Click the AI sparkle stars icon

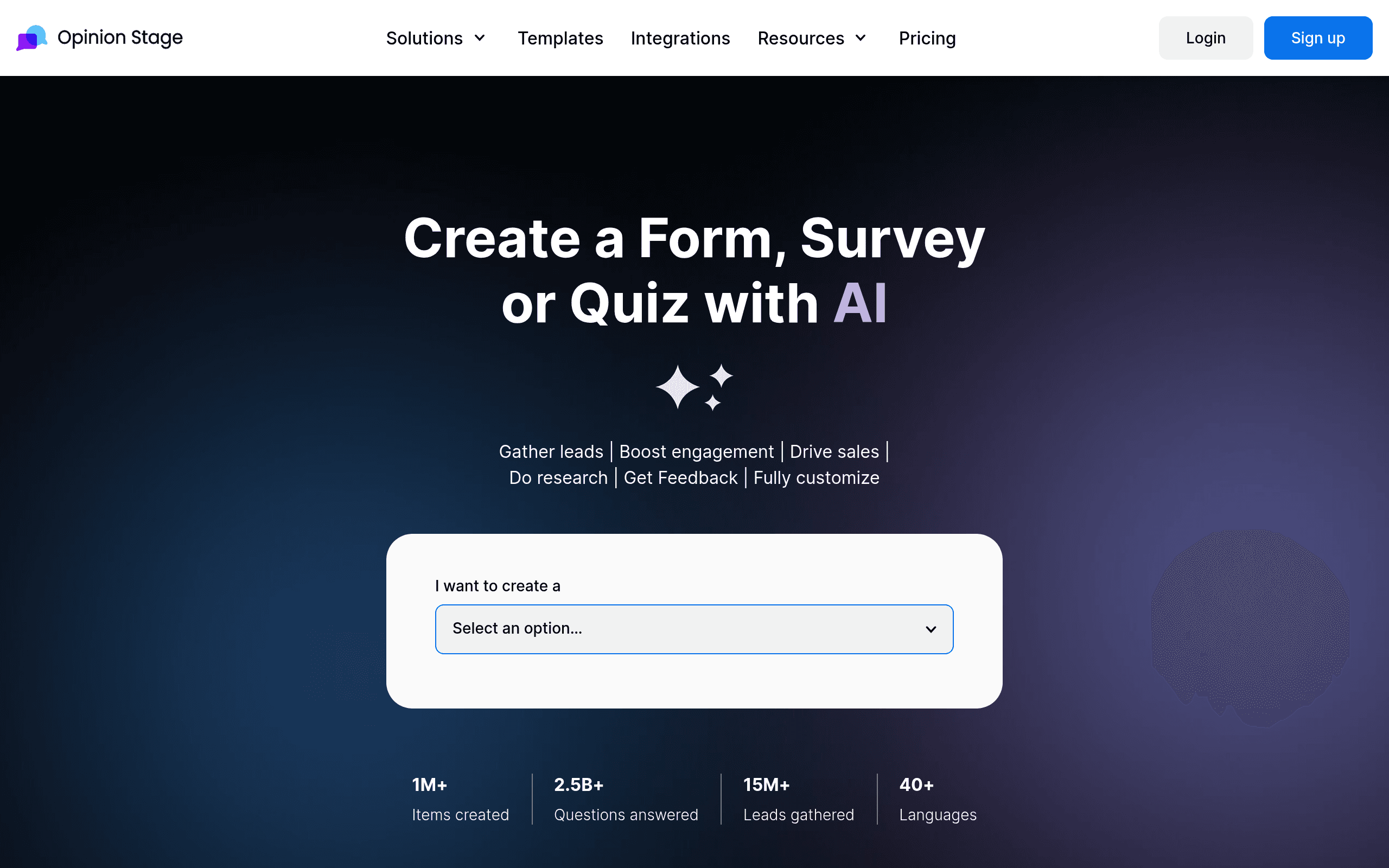click(694, 387)
